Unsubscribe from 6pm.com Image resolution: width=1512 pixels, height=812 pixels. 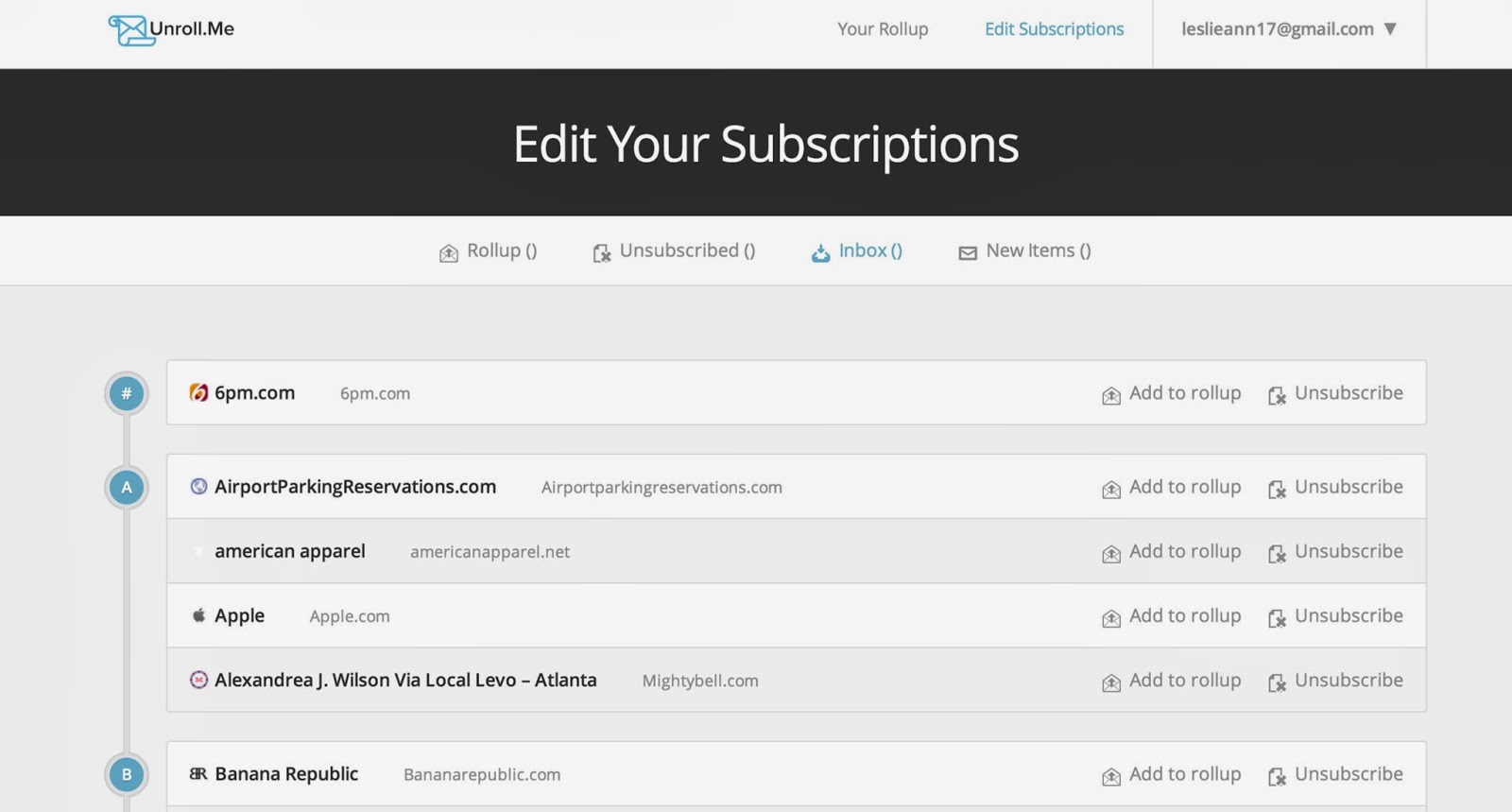pos(1335,393)
